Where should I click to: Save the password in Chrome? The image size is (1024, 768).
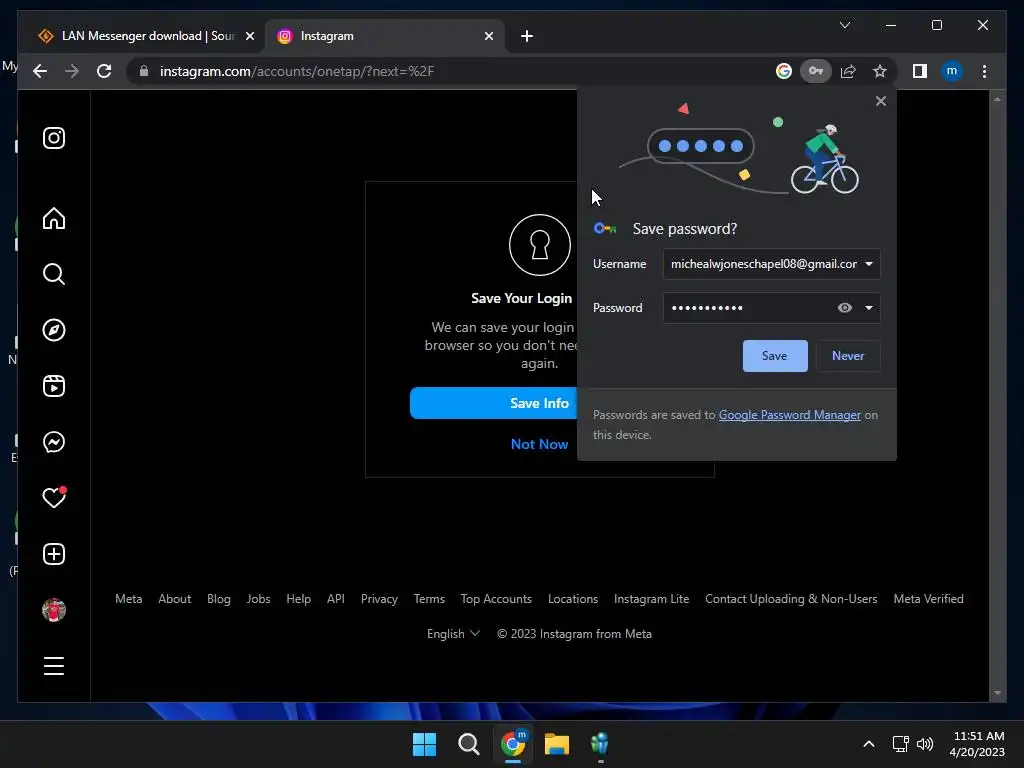pos(775,356)
